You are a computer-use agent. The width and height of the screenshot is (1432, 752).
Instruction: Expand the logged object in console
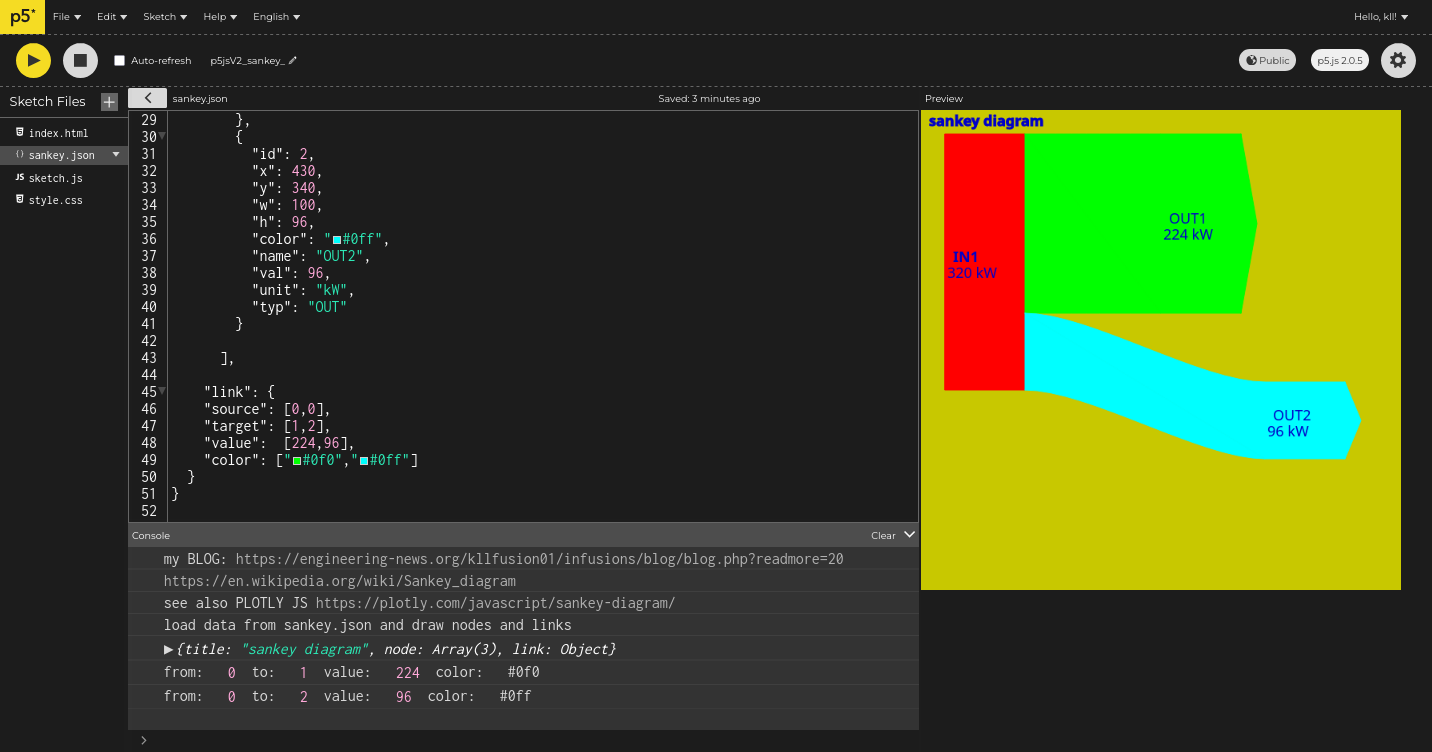pyautogui.click(x=169, y=650)
